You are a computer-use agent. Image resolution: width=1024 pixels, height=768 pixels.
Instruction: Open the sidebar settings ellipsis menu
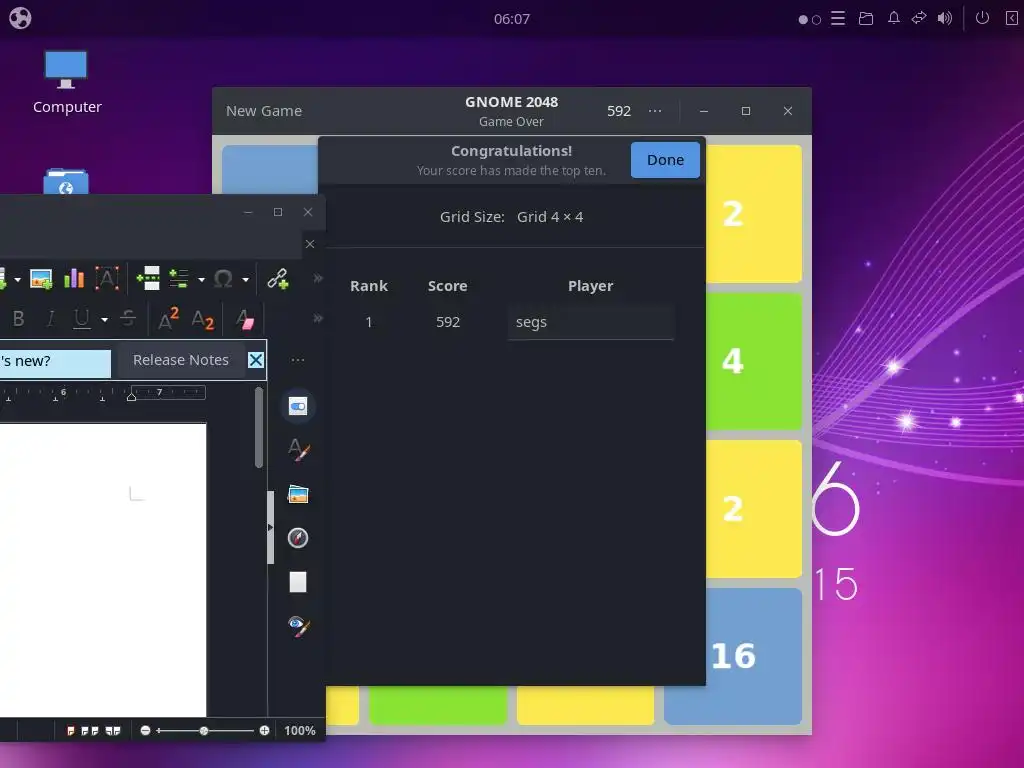[298, 360]
